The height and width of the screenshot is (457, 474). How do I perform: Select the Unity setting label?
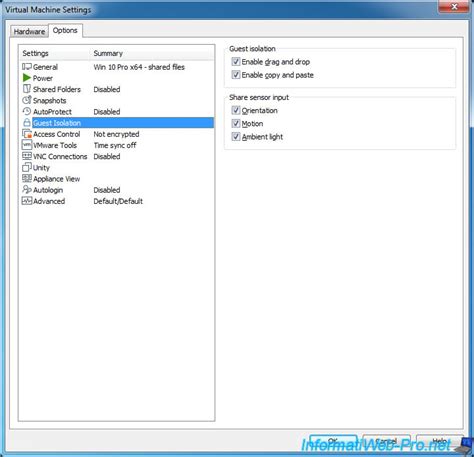[41, 168]
